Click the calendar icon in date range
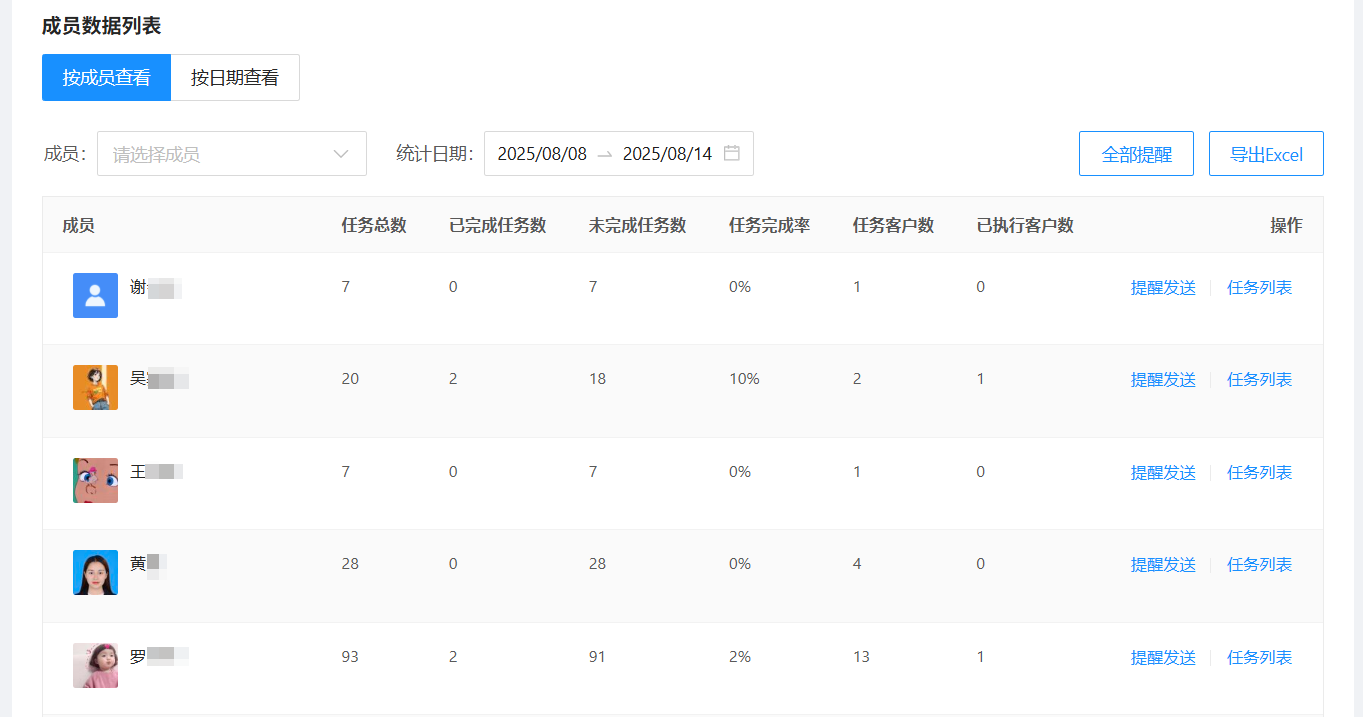Viewport: 1363px width, 717px height. tap(732, 153)
